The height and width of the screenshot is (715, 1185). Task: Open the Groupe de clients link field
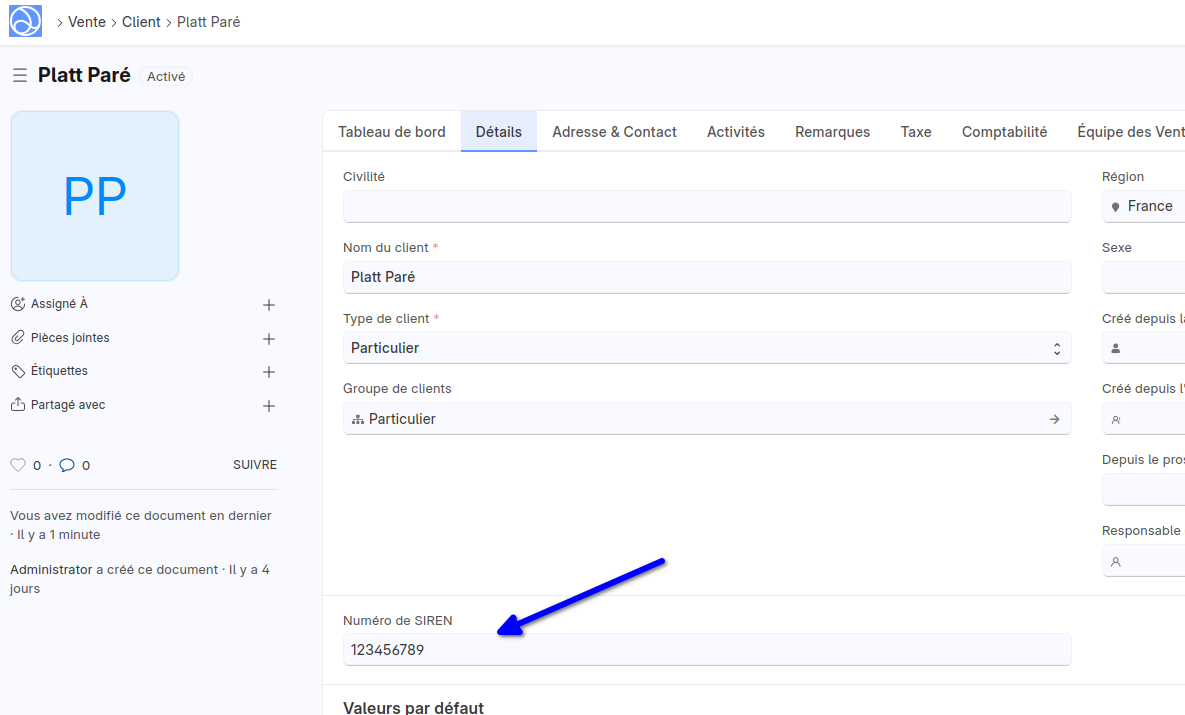(690, 419)
